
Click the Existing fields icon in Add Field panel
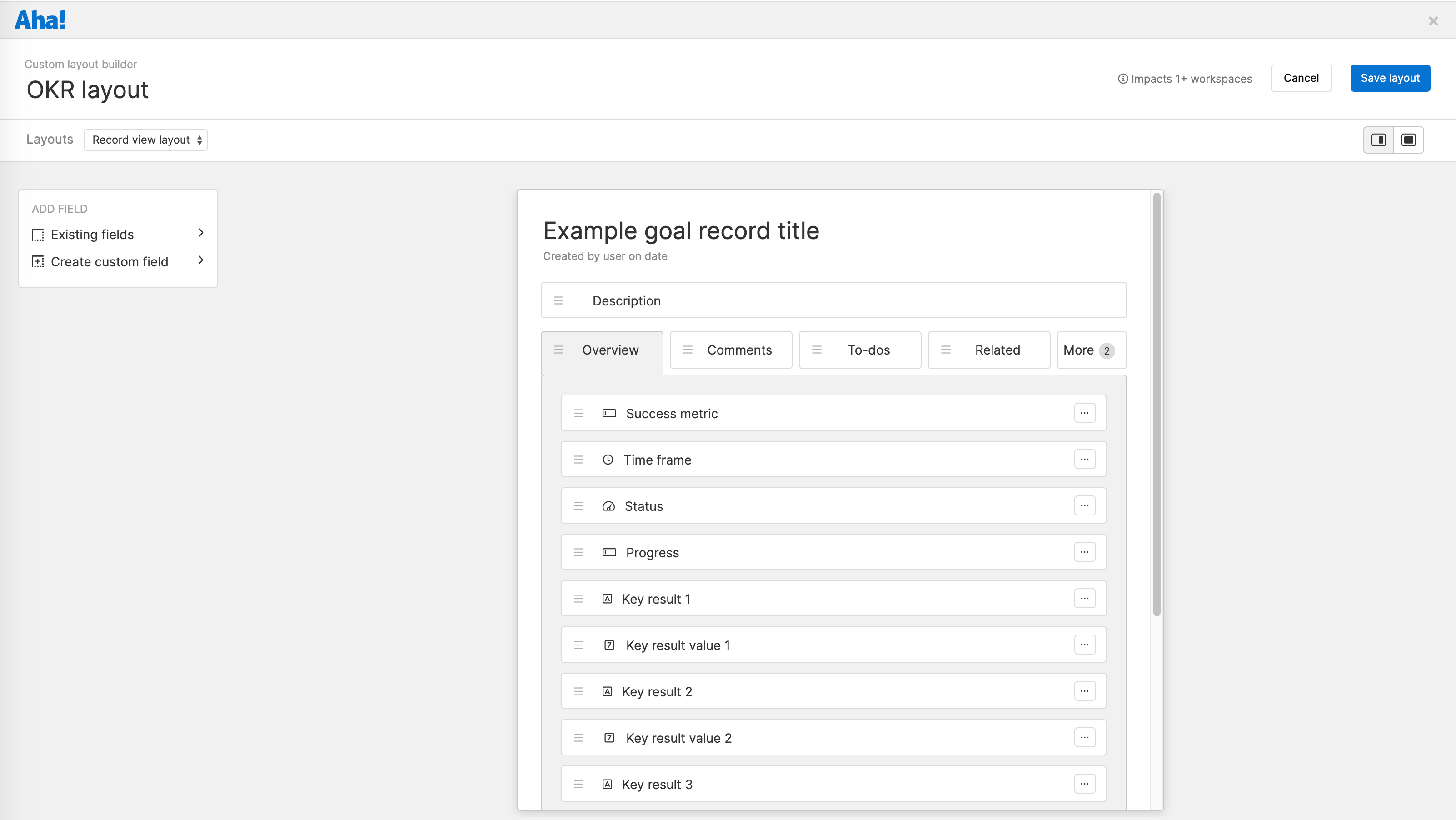click(x=37, y=235)
